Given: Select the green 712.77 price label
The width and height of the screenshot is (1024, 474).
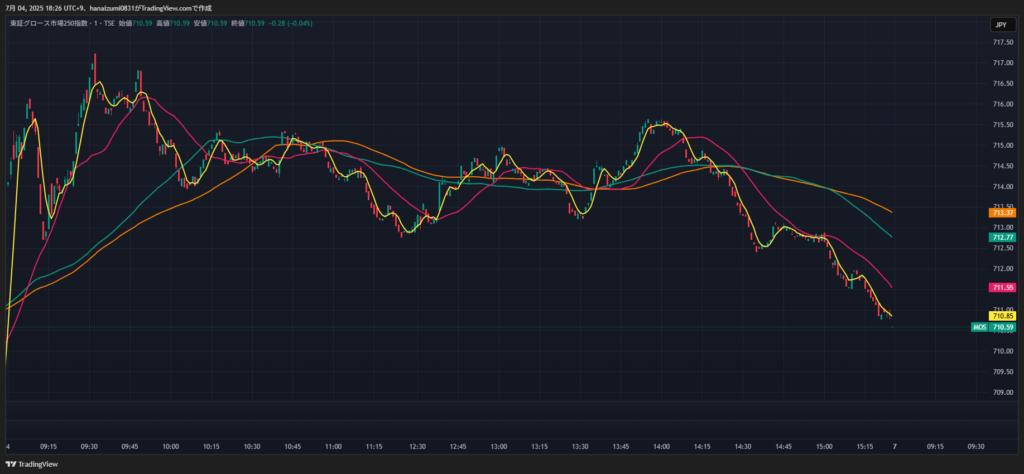Looking at the screenshot, I should click(1002, 237).
